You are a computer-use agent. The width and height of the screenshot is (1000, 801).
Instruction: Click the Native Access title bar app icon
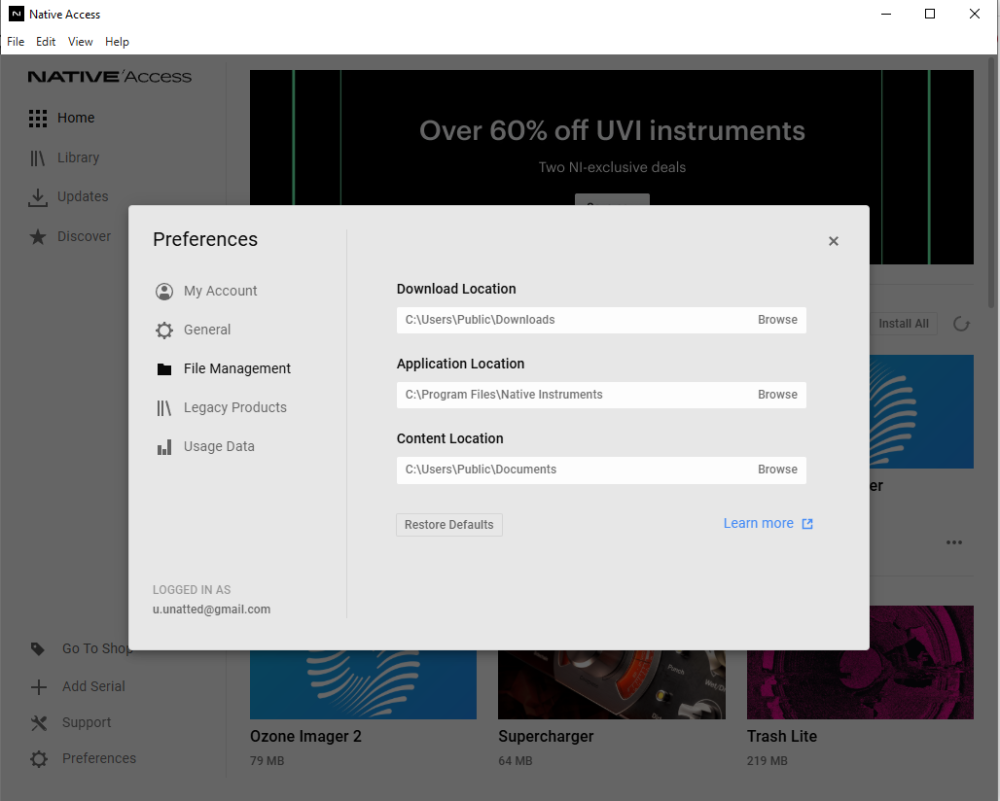(x=16, y=14)
